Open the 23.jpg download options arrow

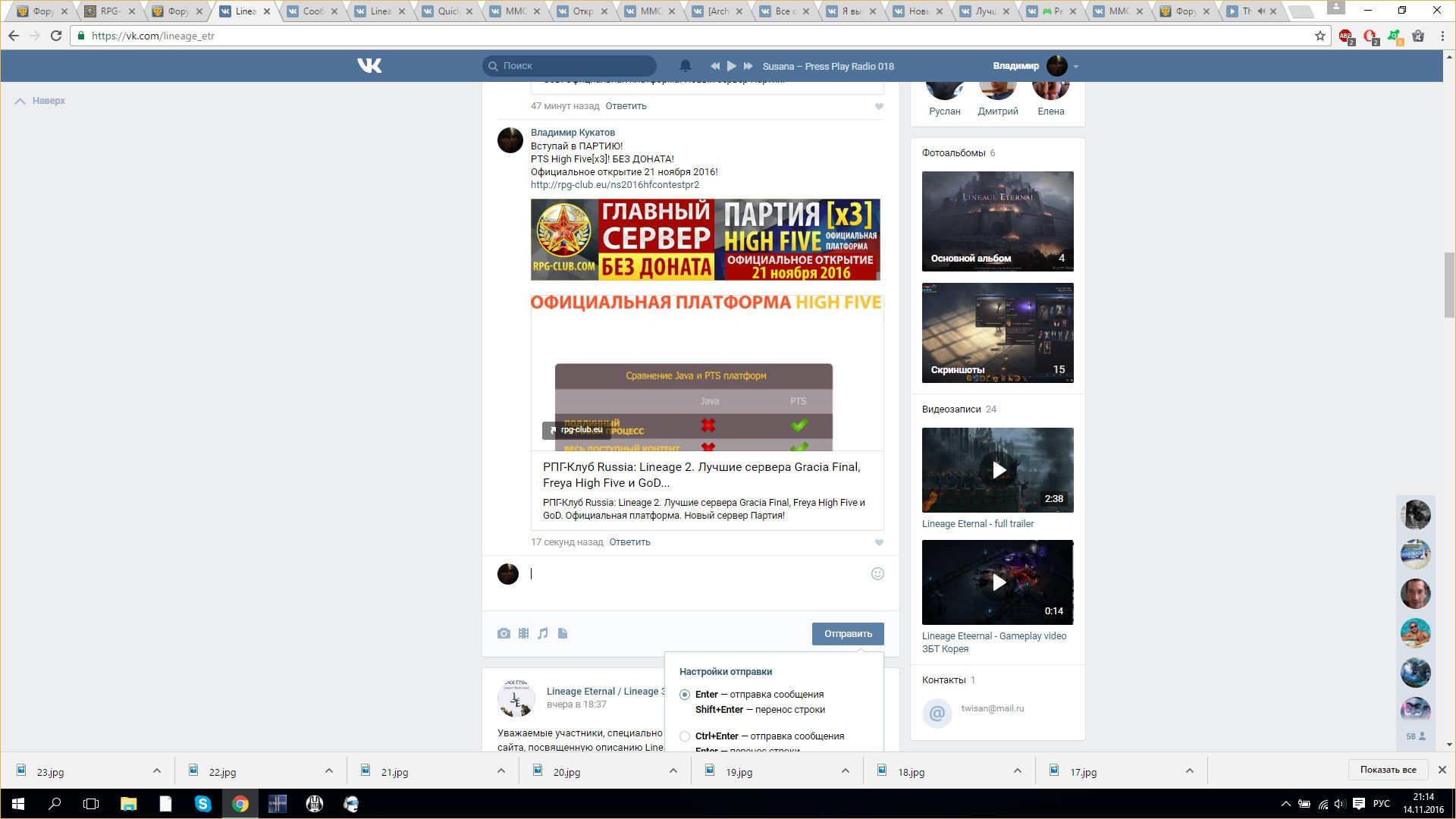tap(156, 771)
